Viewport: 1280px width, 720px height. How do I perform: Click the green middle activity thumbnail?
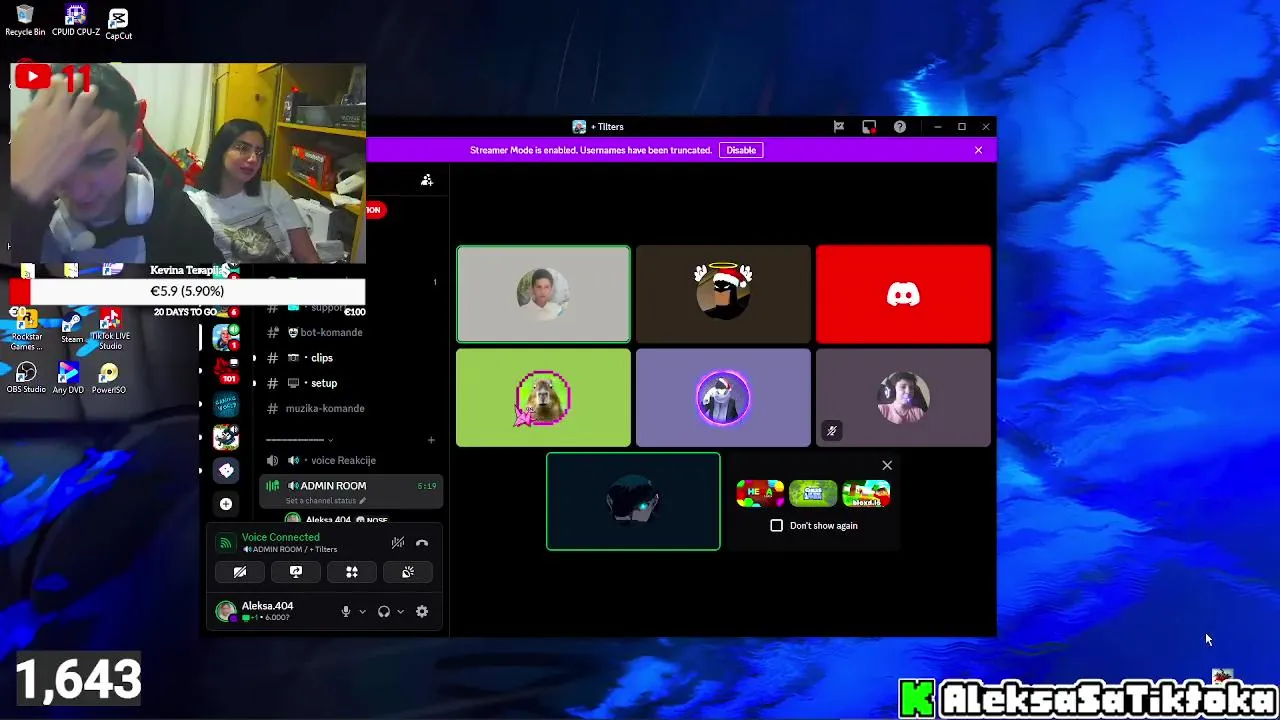point(813,493)
